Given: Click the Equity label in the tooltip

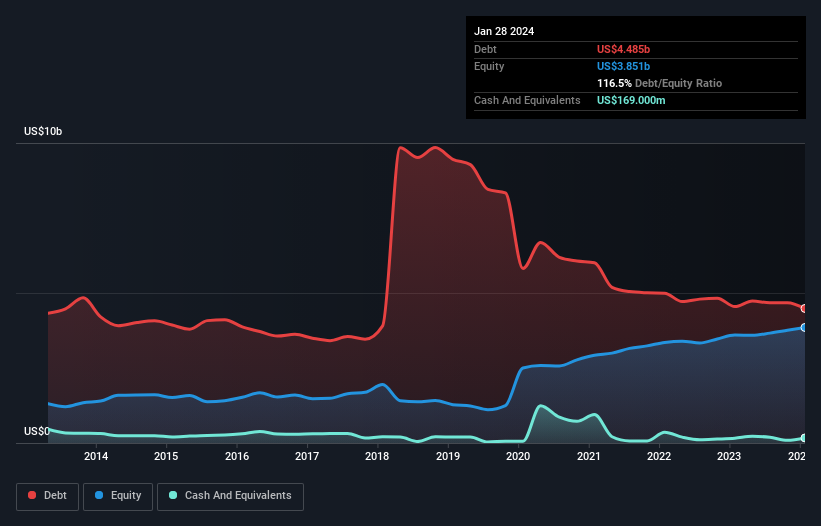Looking at the screenshot, I should 489,66.
